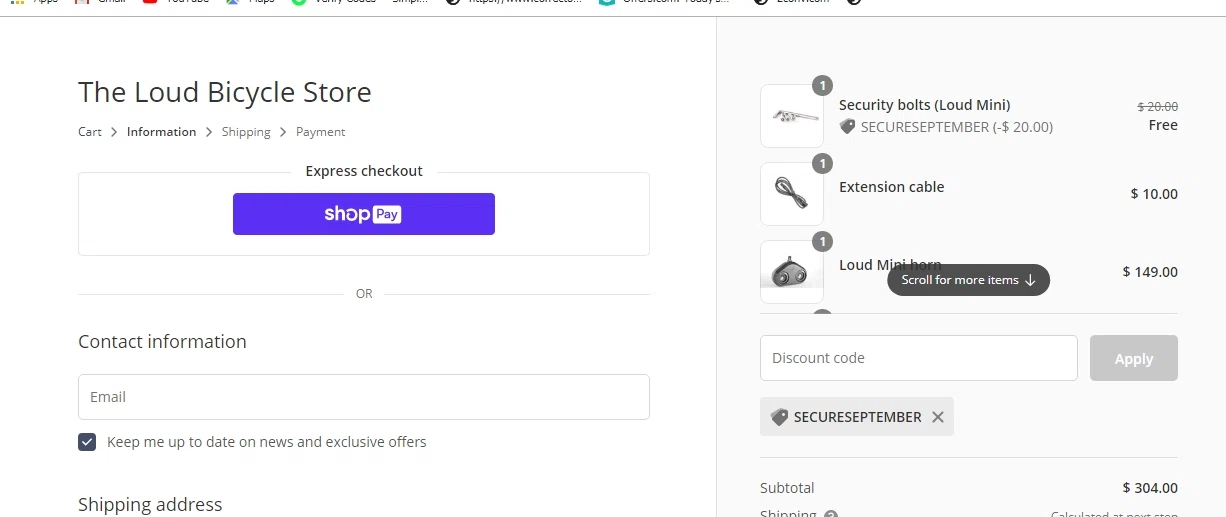Go back to Cart in breadcrumb
This screenshot has width=1226, height=517.
(x=90, y=132)
